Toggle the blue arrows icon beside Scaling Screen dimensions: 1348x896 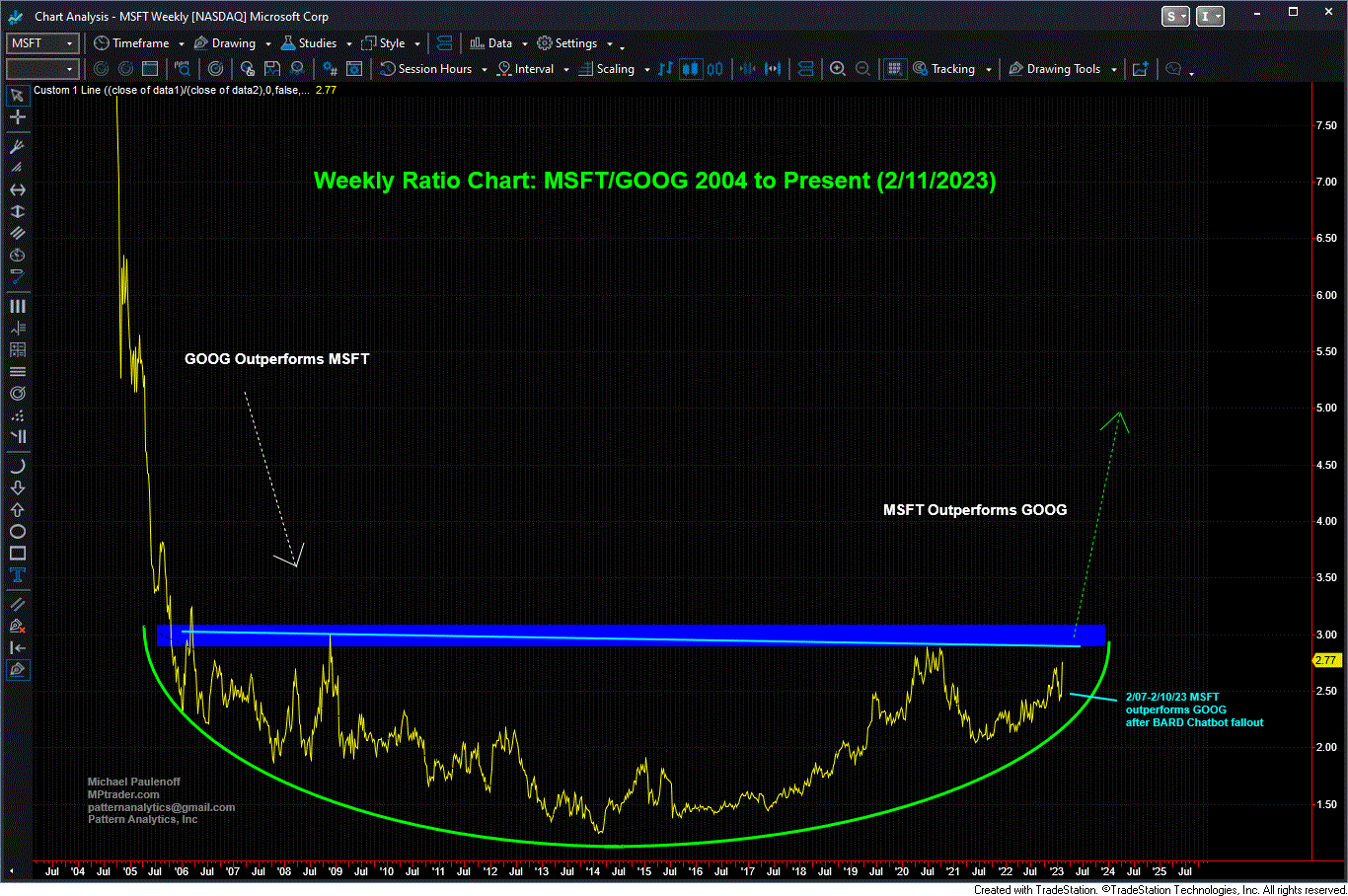(x=665, y=69)
